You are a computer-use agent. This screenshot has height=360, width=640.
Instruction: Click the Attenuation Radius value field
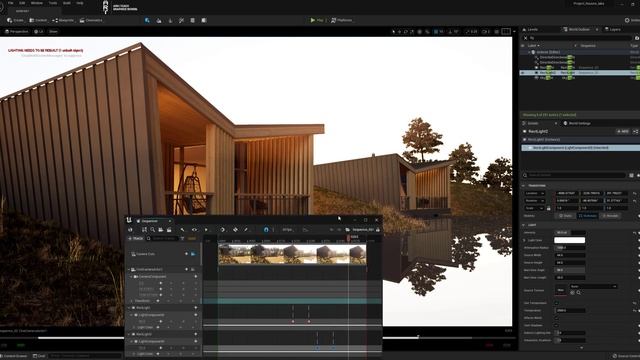tap(569, 248)
